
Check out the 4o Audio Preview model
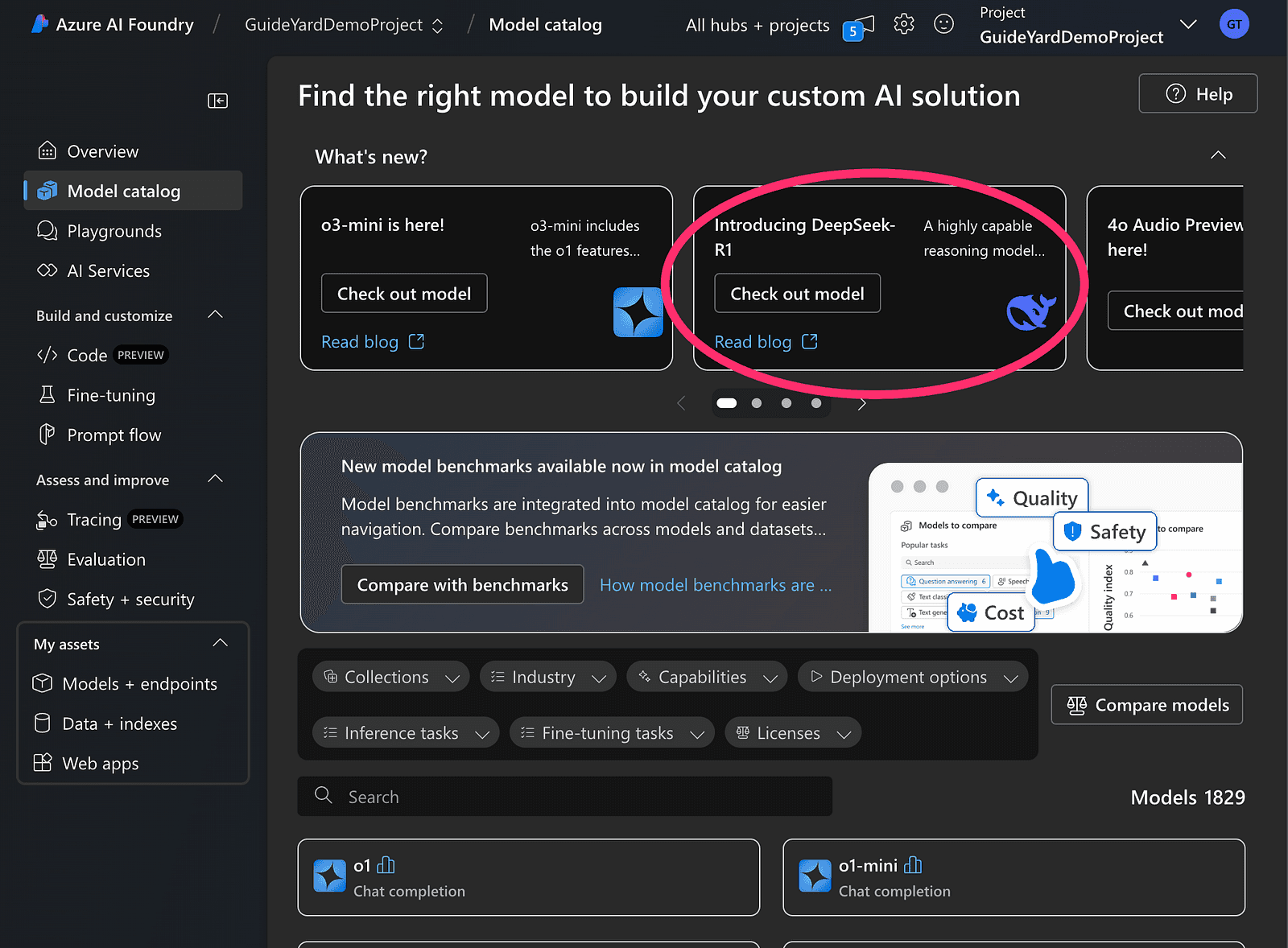pyautogui.click(x=1176, y=311)
